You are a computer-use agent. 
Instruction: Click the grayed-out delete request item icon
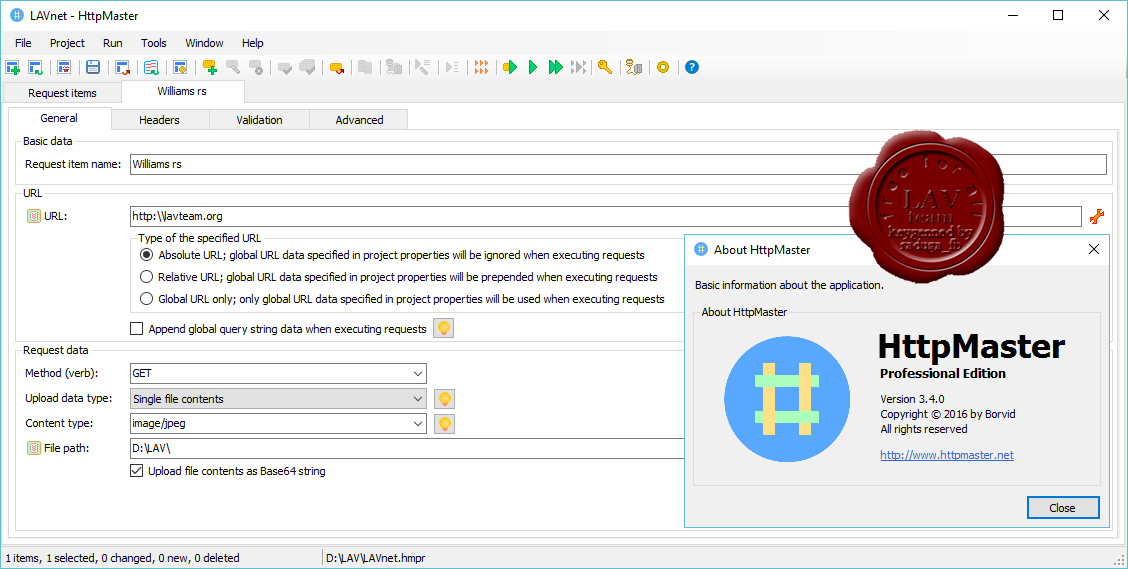tap(256, 68)
